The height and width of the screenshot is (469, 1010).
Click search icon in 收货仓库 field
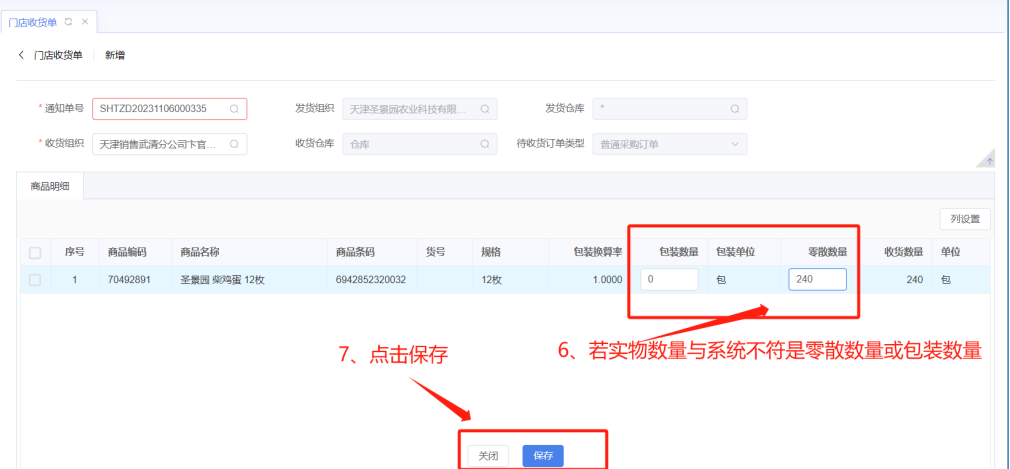(484, 144)
